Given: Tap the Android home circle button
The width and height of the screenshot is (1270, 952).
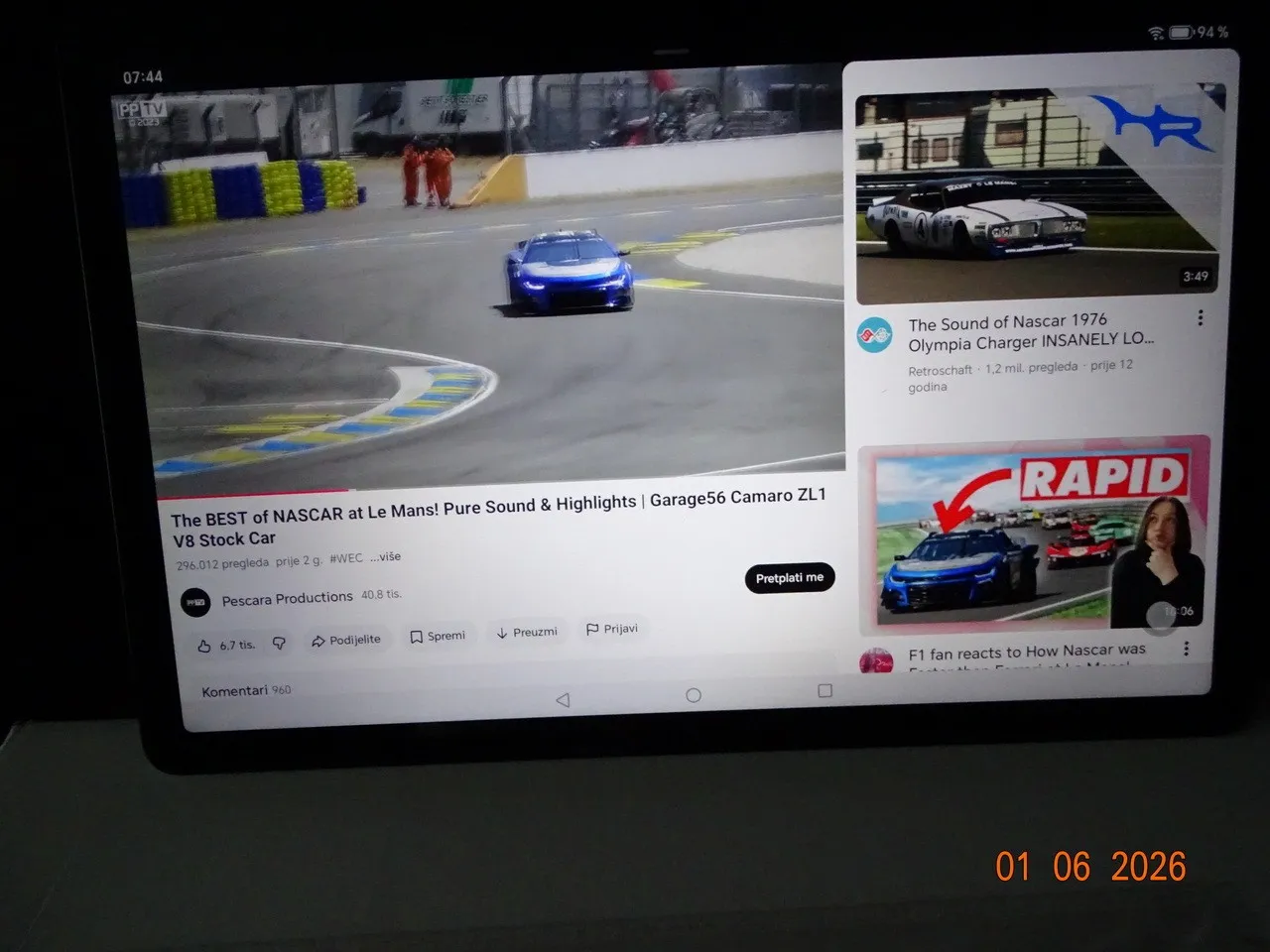Looking at the screenshot, I should 694,695.
